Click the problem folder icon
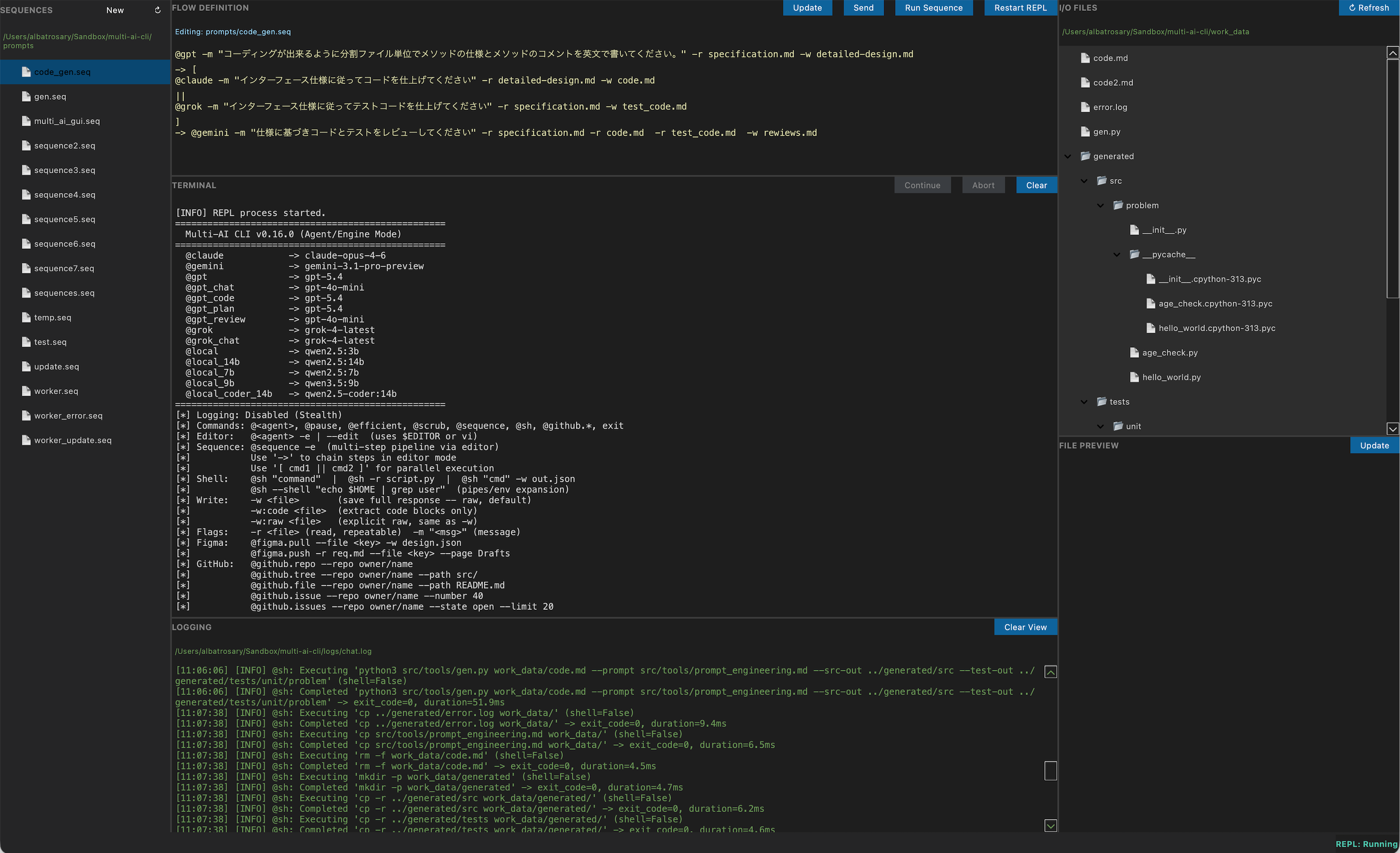 tap(1118, 205)
